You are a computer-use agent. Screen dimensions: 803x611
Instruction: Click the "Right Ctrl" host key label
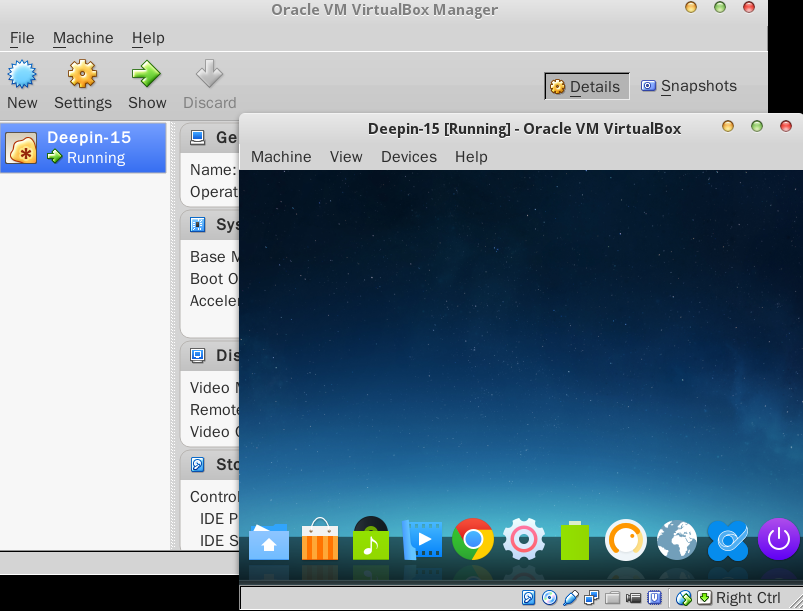click(x=748, y=598)
